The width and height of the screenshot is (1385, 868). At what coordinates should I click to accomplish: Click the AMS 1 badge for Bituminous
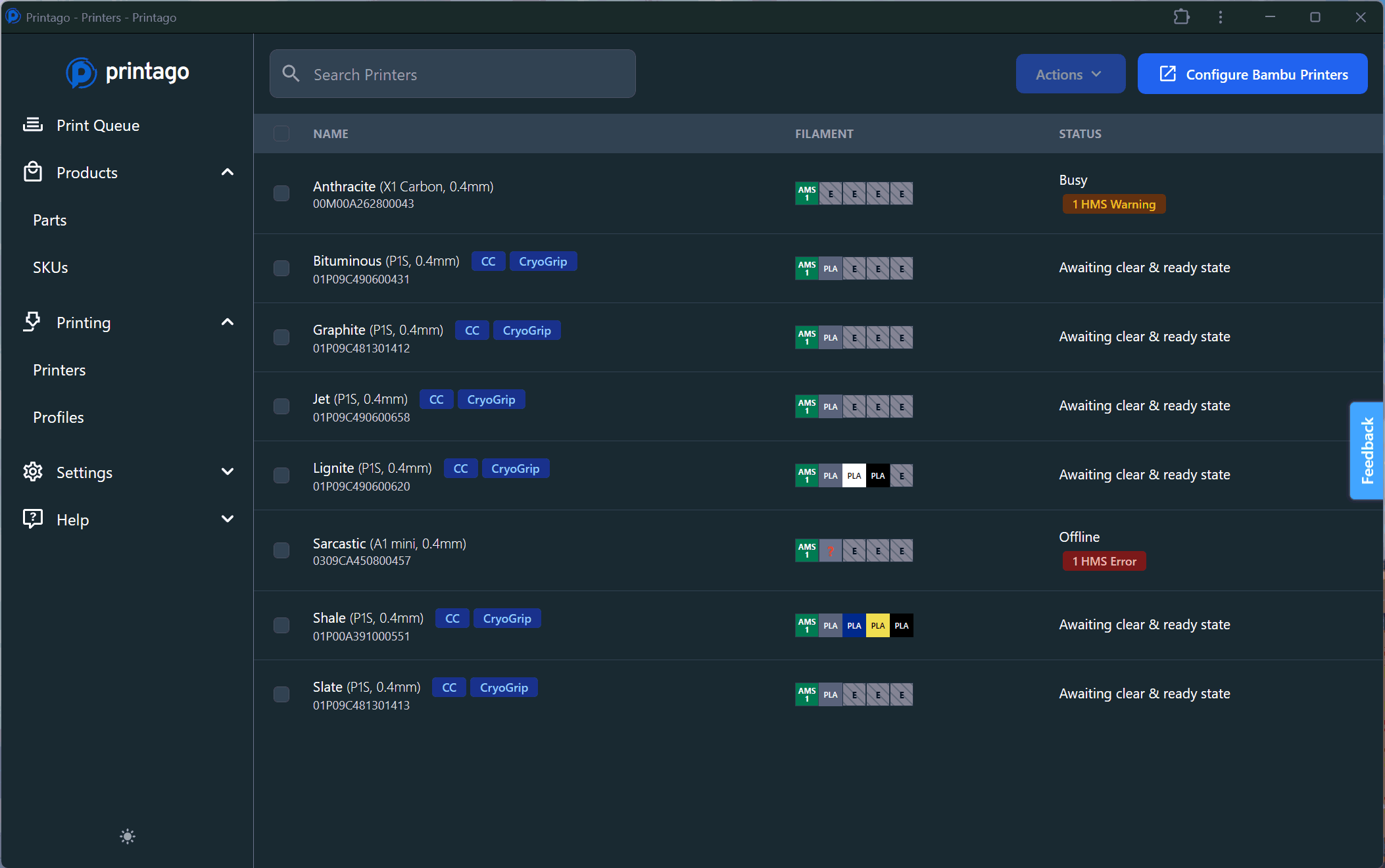[x=807, y=268]
